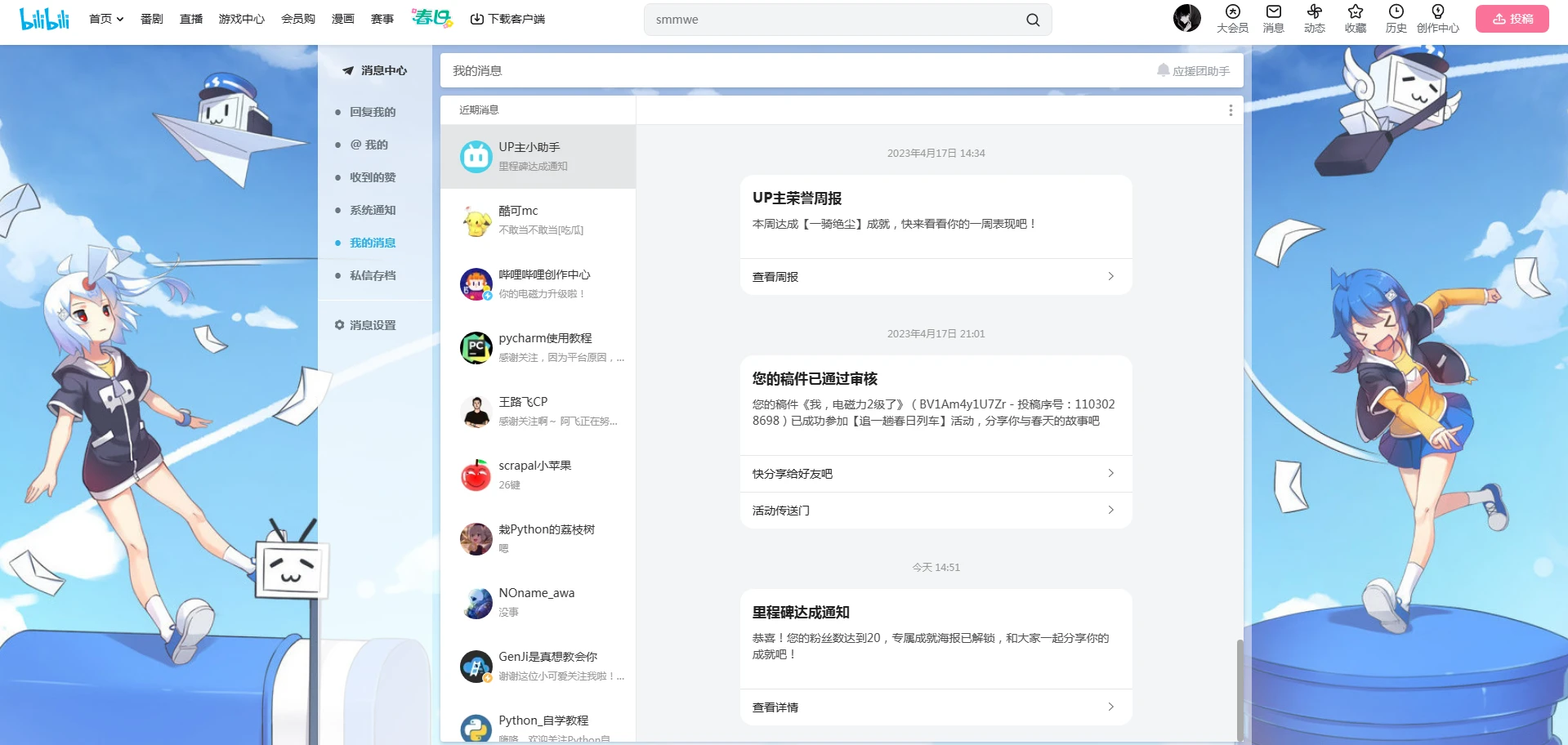The height and width of the screenshot is (745, 1568).
Task: Click the chat pane scrollbar
Action: click(x=1240, y=689)
